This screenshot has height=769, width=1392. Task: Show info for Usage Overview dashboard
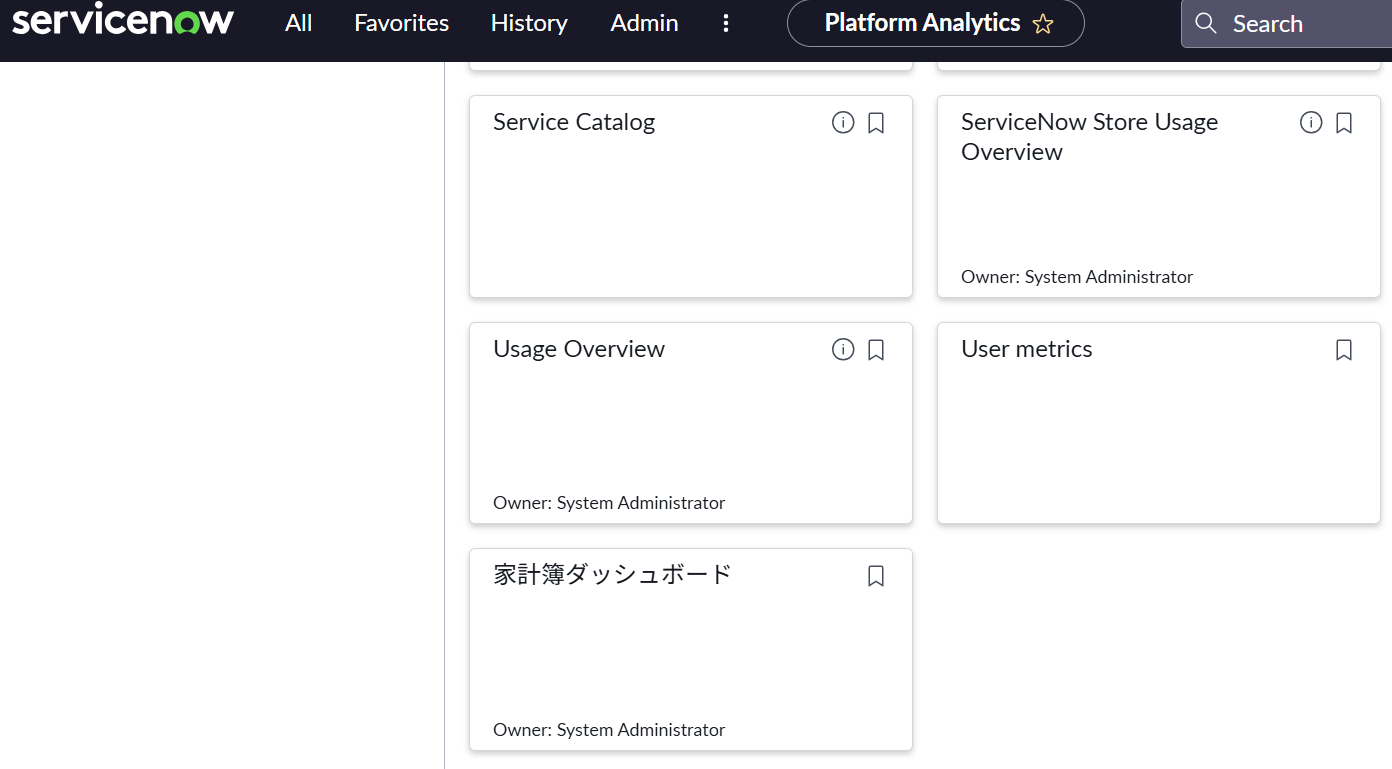(x=843, y=350)
